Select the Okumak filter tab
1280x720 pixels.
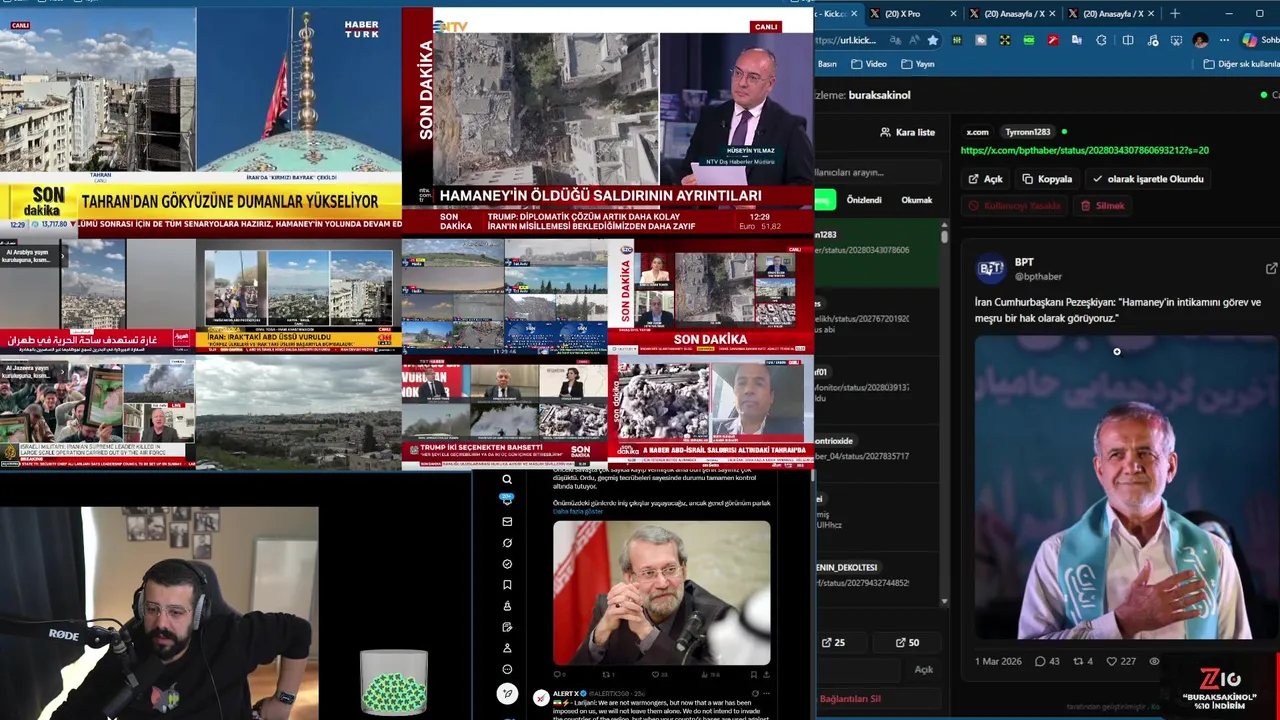pos(917,200)
